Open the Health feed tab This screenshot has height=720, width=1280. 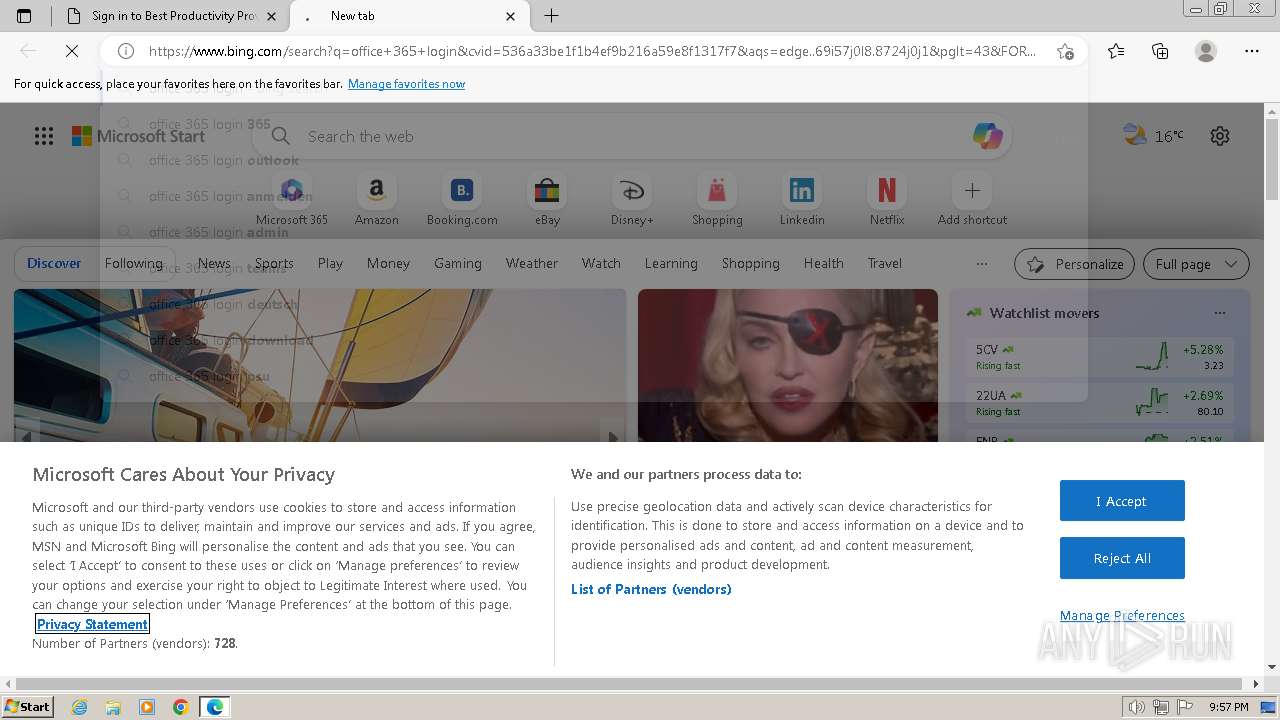[x=823, y=264]
